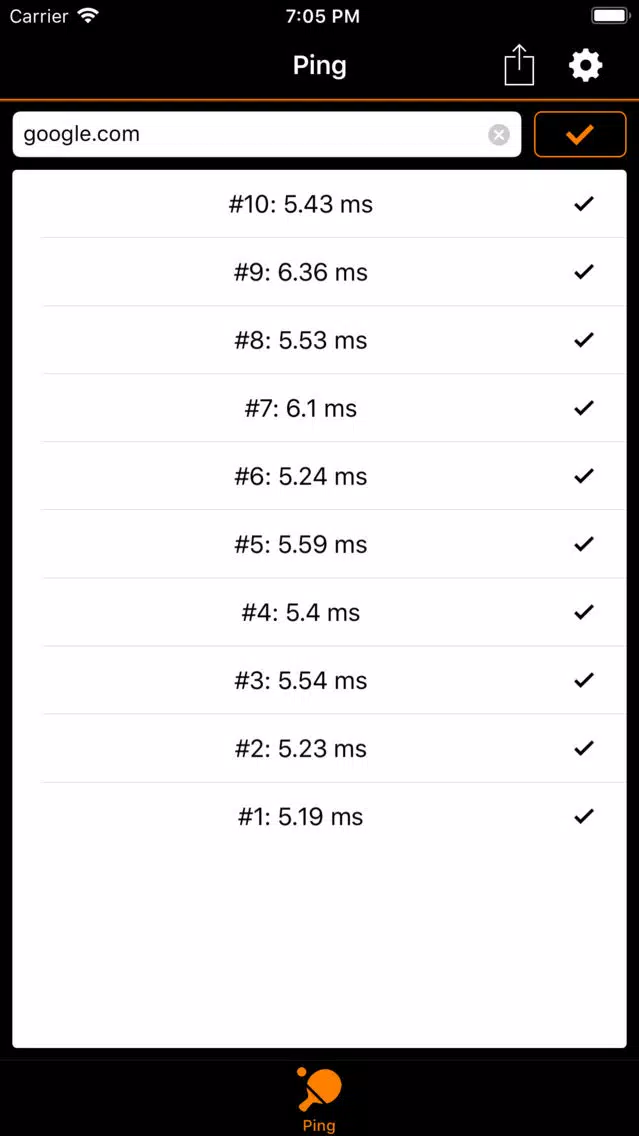Clear the google.com text field
Screen dimensions: 639x1136
tap(498, 135)
